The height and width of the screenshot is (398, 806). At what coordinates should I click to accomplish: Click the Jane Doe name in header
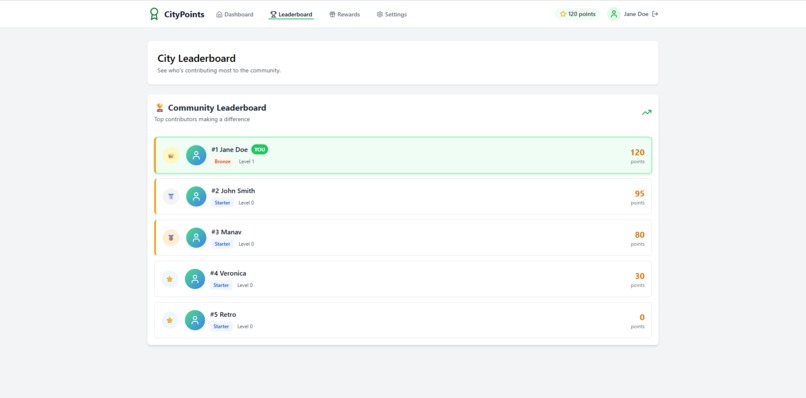636,14
